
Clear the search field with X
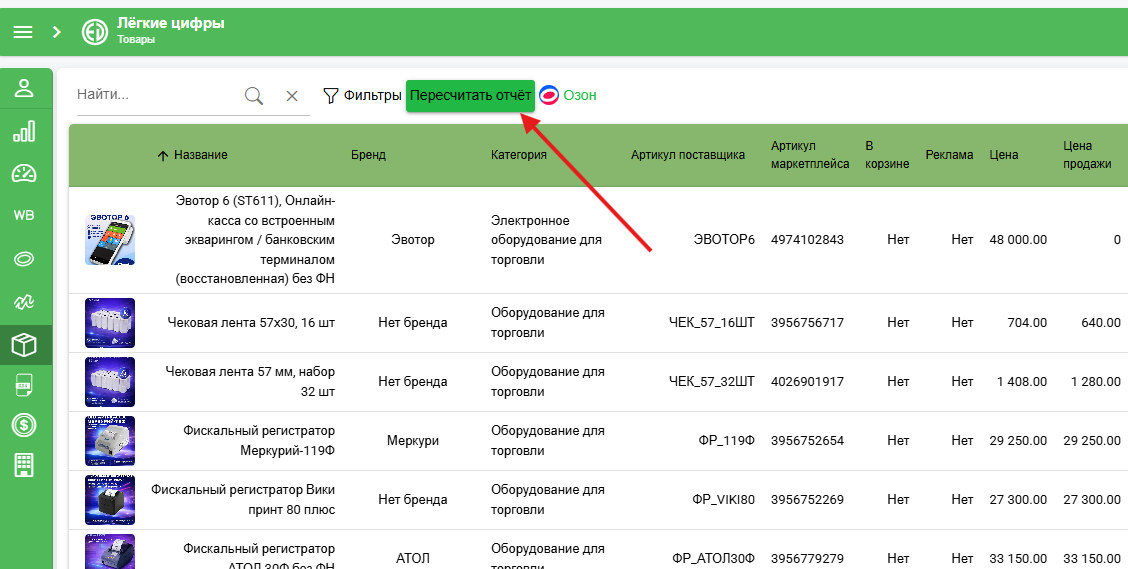point(291,96)
